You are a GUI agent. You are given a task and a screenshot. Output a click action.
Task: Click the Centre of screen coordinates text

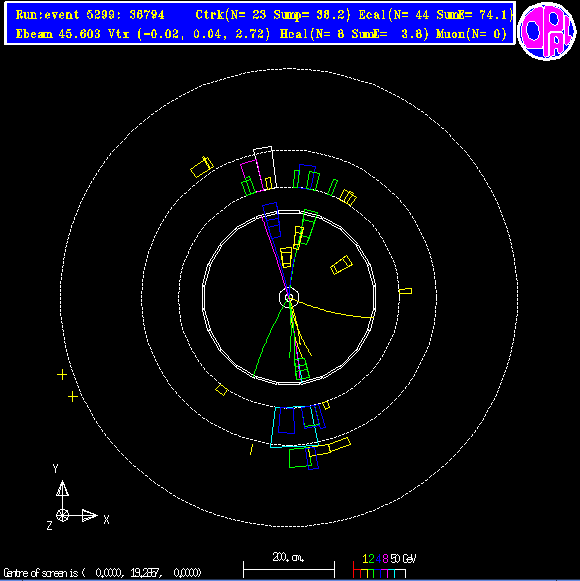(102, 573)
